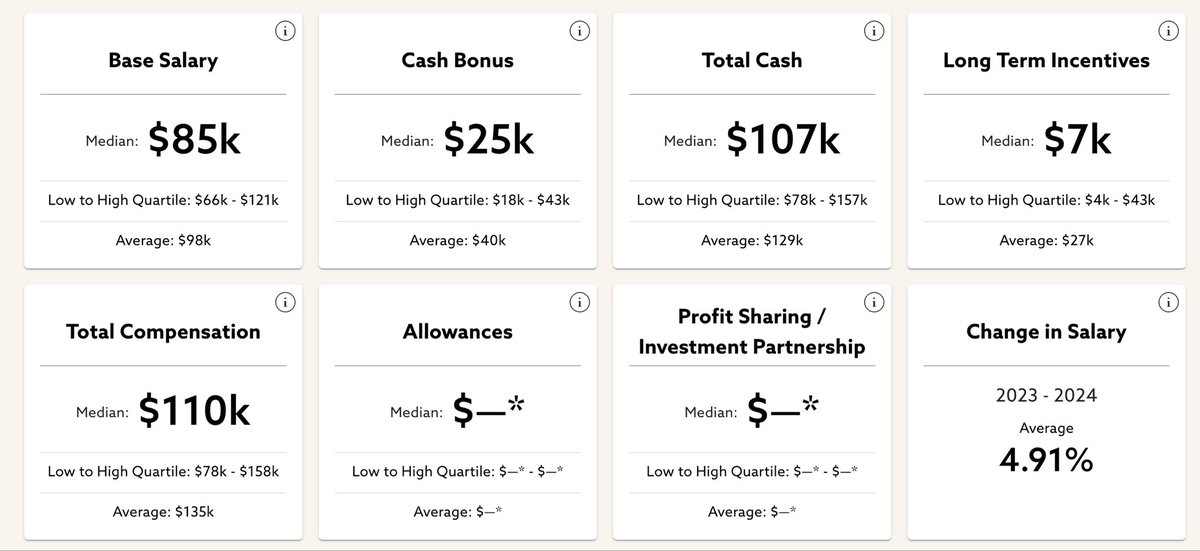
Task: Select the Cash Bonus $25k median figure
Action: [489, 141]
